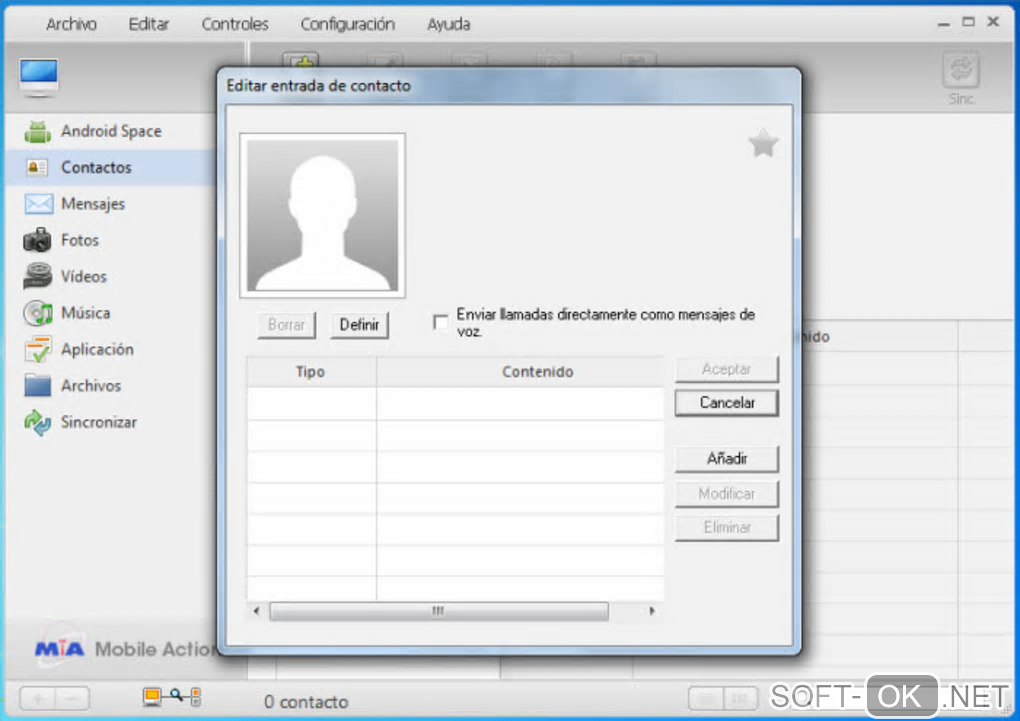Click the minus button at bottom left

click(72, 699)
